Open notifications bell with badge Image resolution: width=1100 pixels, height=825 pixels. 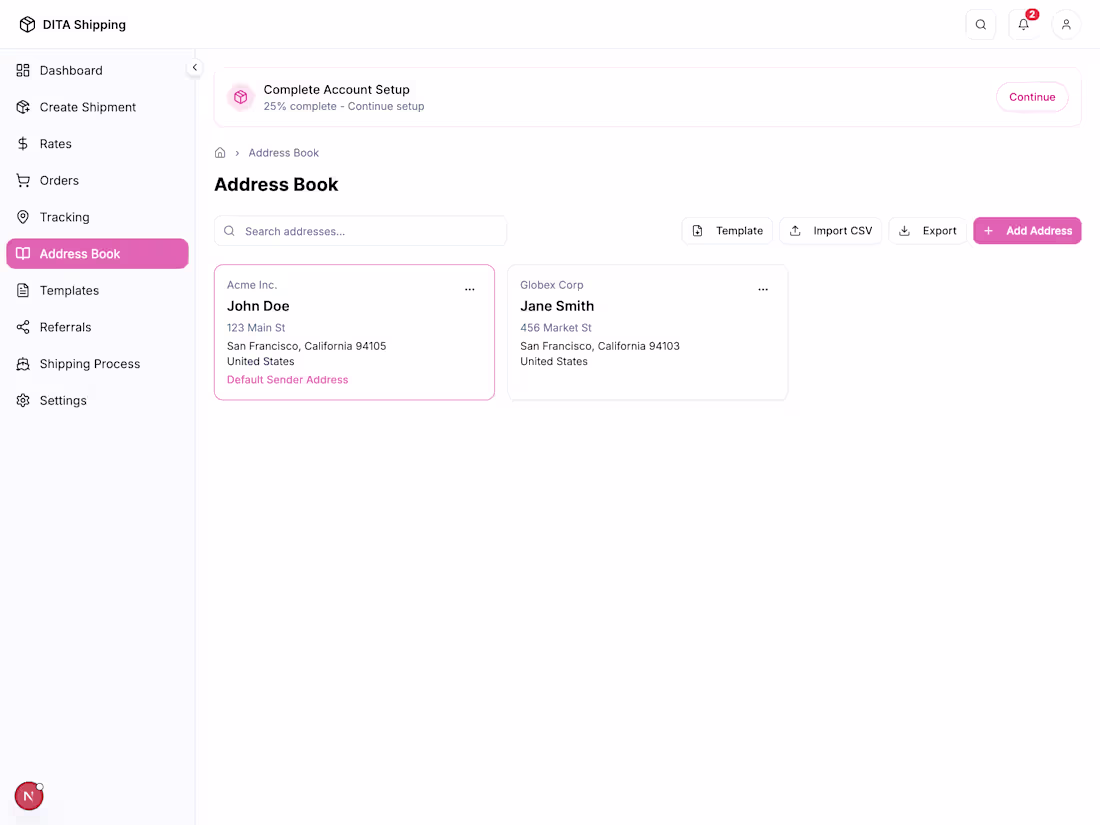(x=1024, y=25)
